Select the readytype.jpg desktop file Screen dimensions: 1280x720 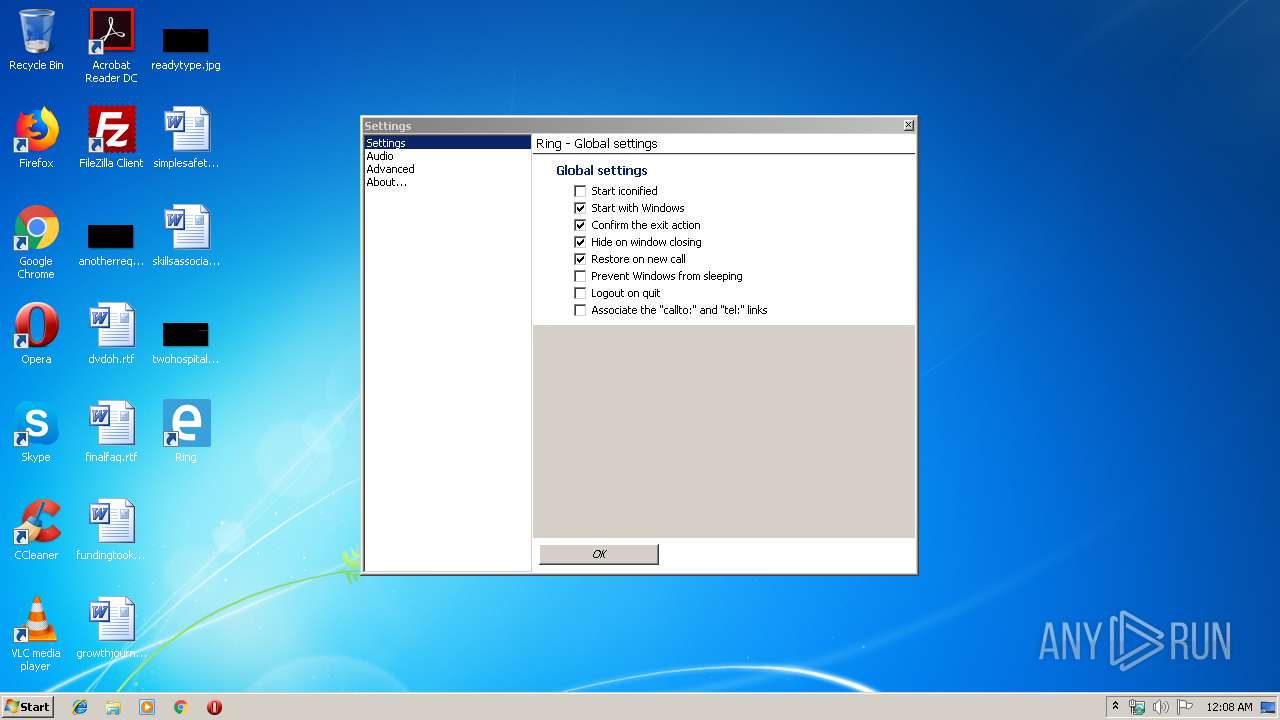coord(186,48)
